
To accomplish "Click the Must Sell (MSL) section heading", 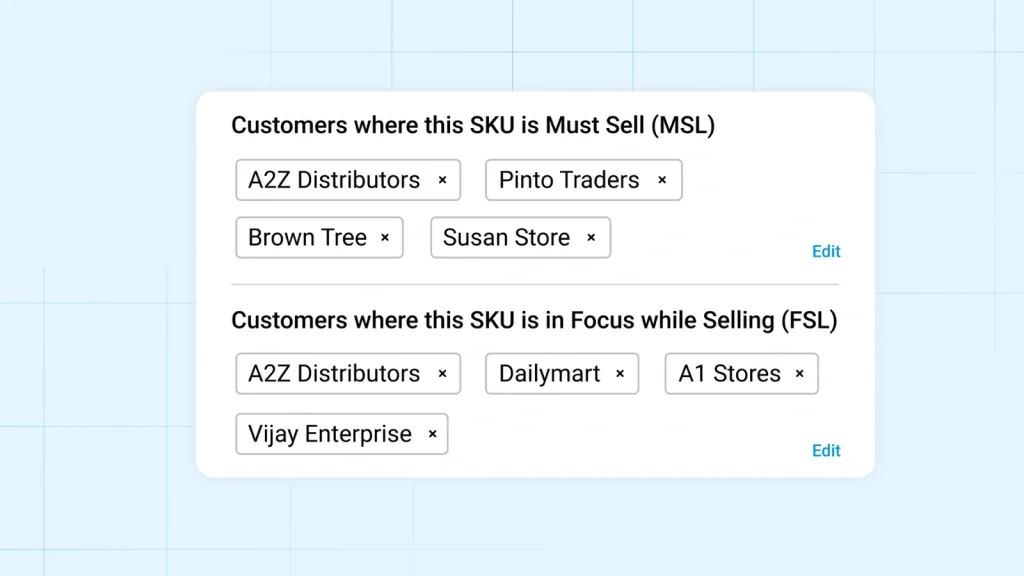I will pyautogui.click(x=473, y=125).
